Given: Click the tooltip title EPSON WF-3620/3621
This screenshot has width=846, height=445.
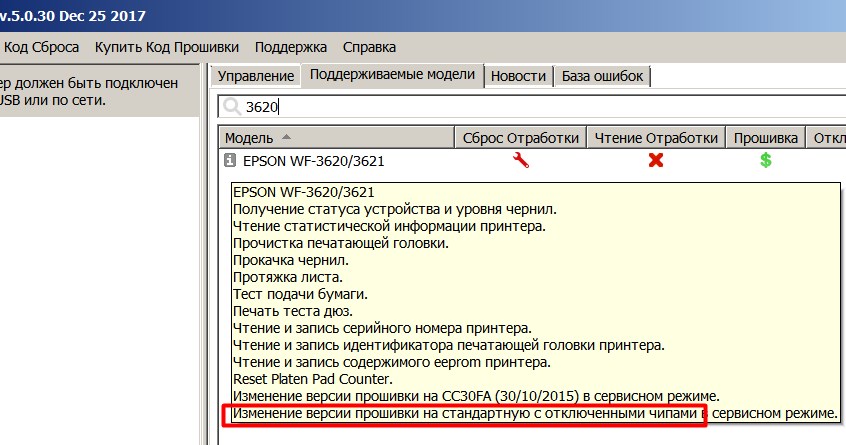Looking at the screenshot, I should pyautogui.click(x=303, y=192).
